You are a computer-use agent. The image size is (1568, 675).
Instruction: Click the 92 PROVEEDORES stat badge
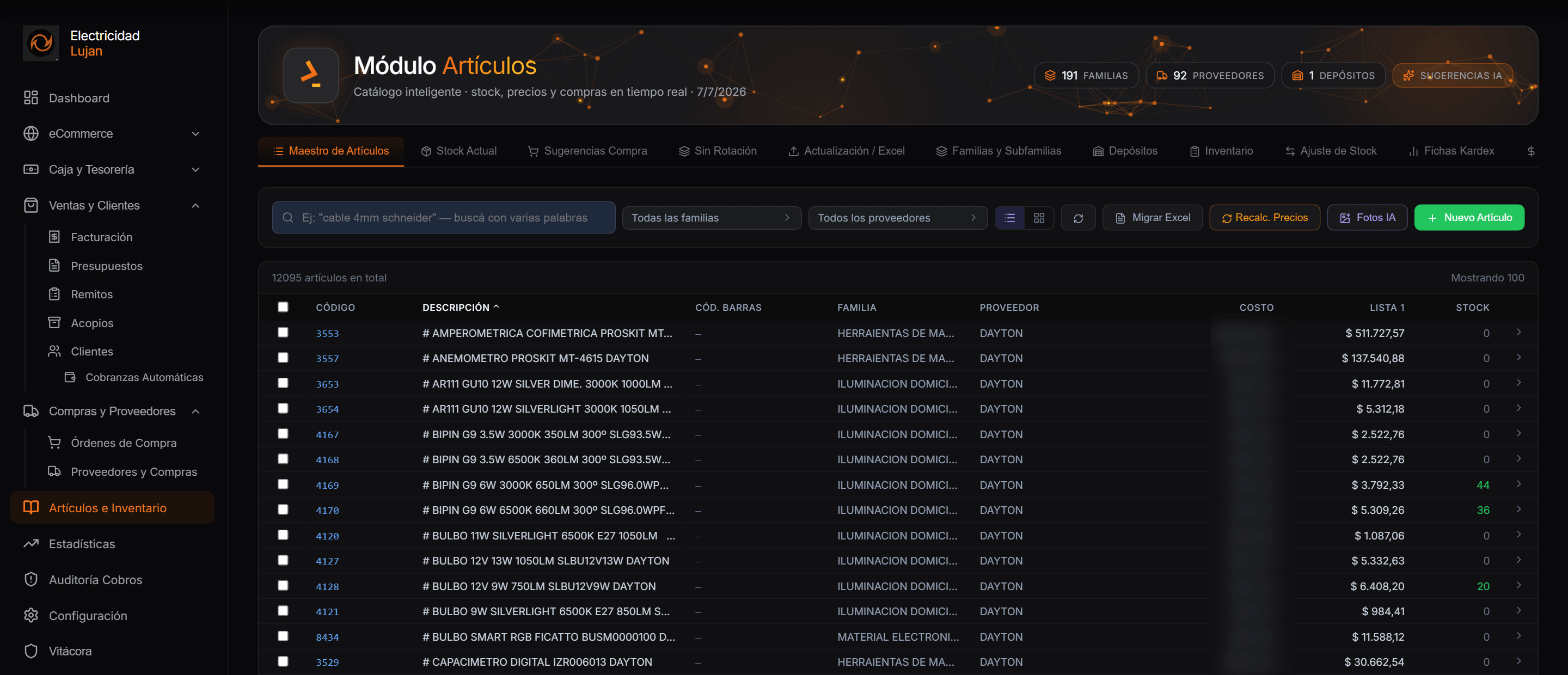pyautogui.click(x=1210, y=76)
